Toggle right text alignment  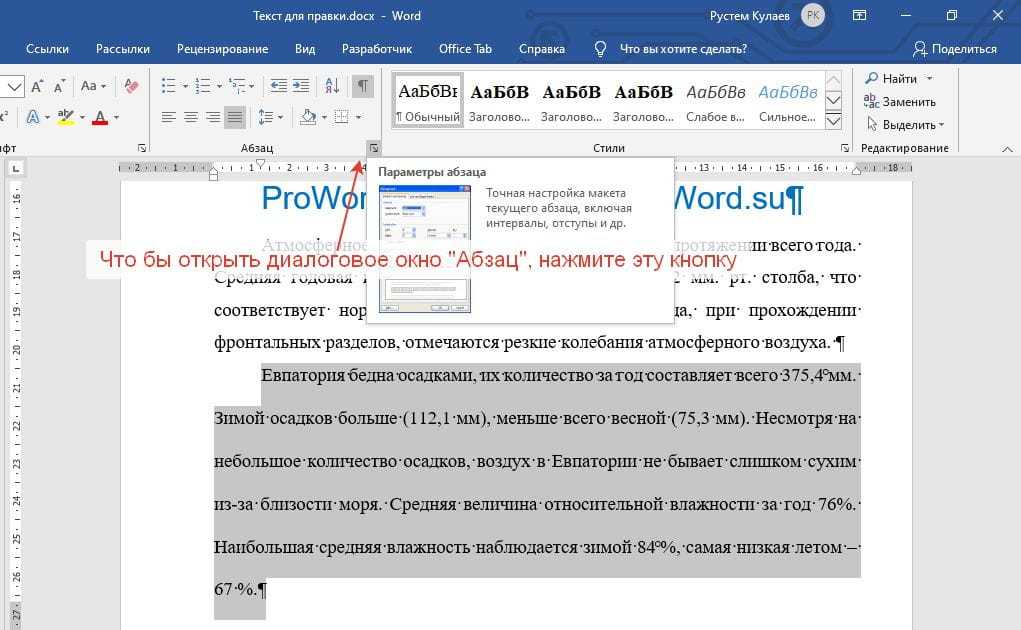pos(212,118)
